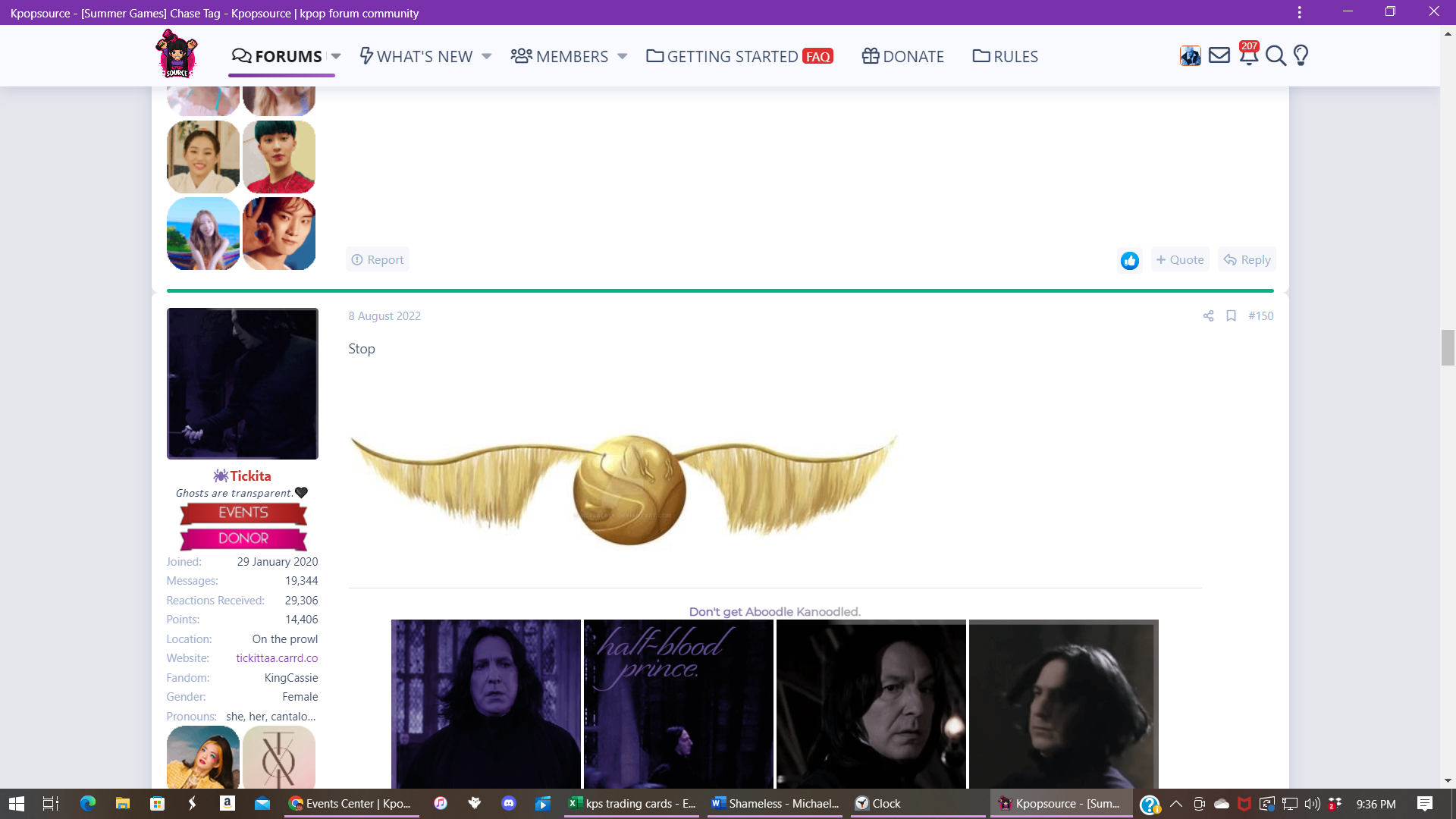The height and width of the screenshot is (819, 1456).
Task: Report the post above #150
Action: pos(378,259)
